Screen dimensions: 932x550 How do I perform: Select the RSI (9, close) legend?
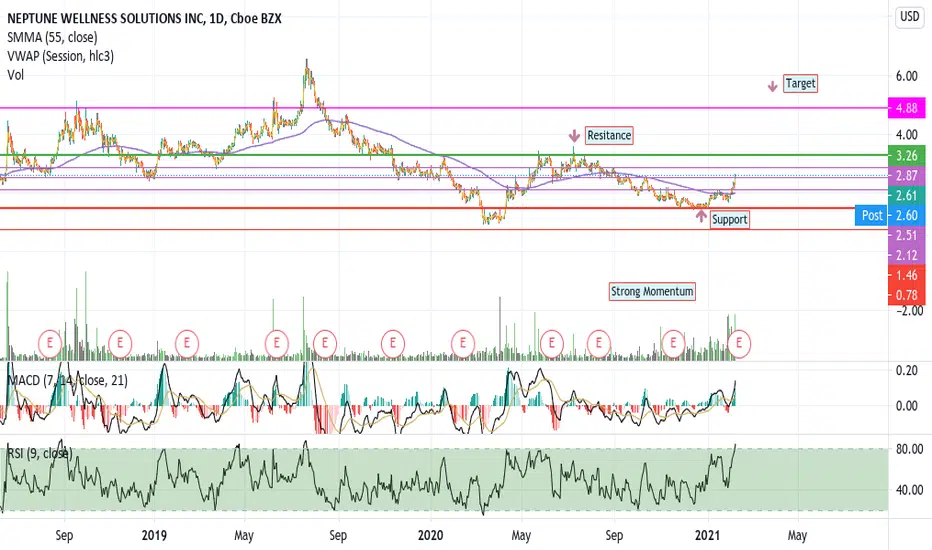click(x=40, y=454)
